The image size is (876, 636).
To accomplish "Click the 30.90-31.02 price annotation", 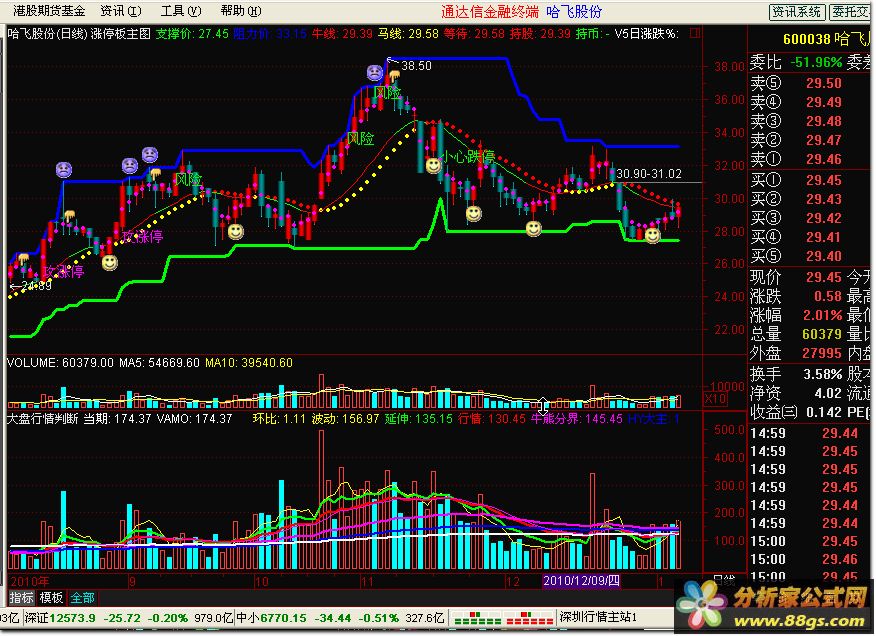I will tap(649, 174).
